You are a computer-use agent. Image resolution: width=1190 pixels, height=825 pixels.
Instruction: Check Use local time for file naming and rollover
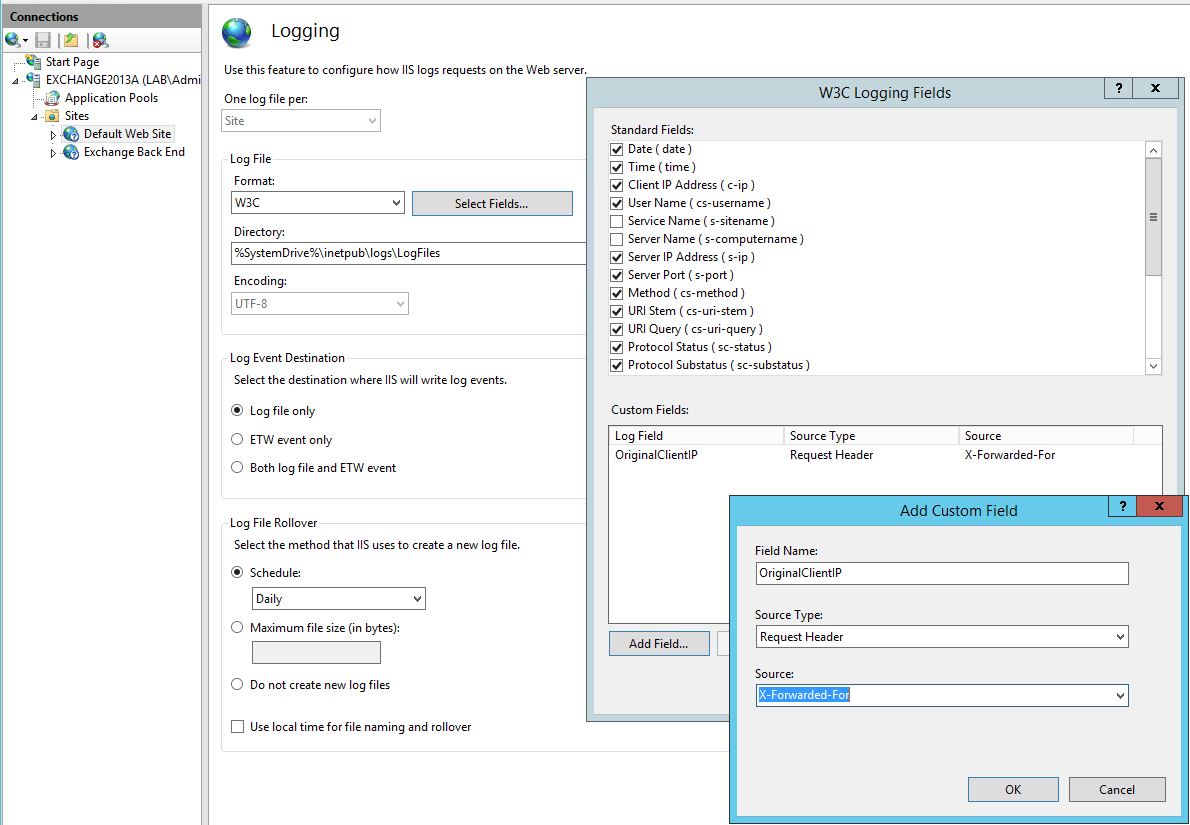(237, 728)
